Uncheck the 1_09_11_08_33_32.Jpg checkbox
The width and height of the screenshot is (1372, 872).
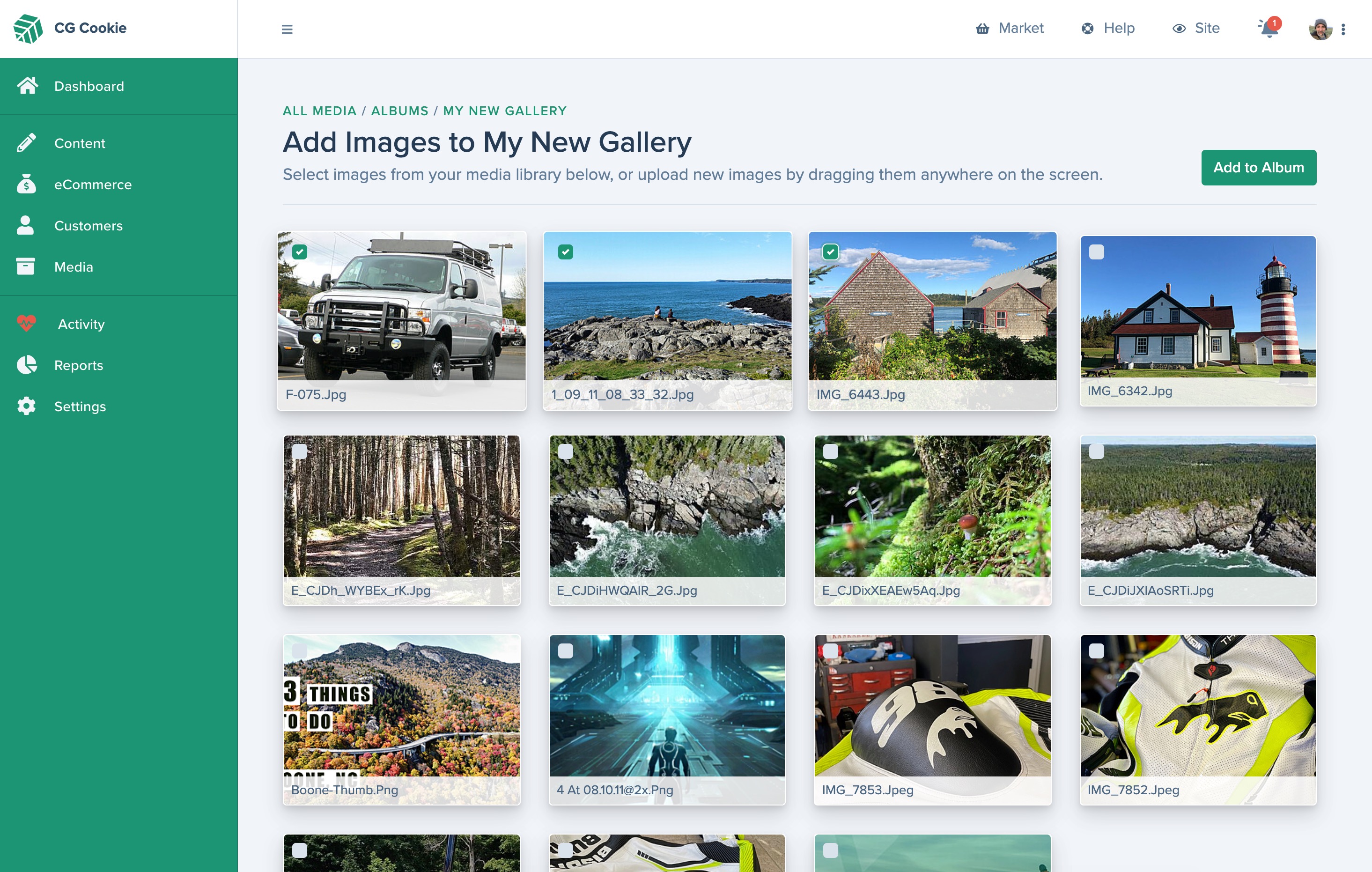565,252
